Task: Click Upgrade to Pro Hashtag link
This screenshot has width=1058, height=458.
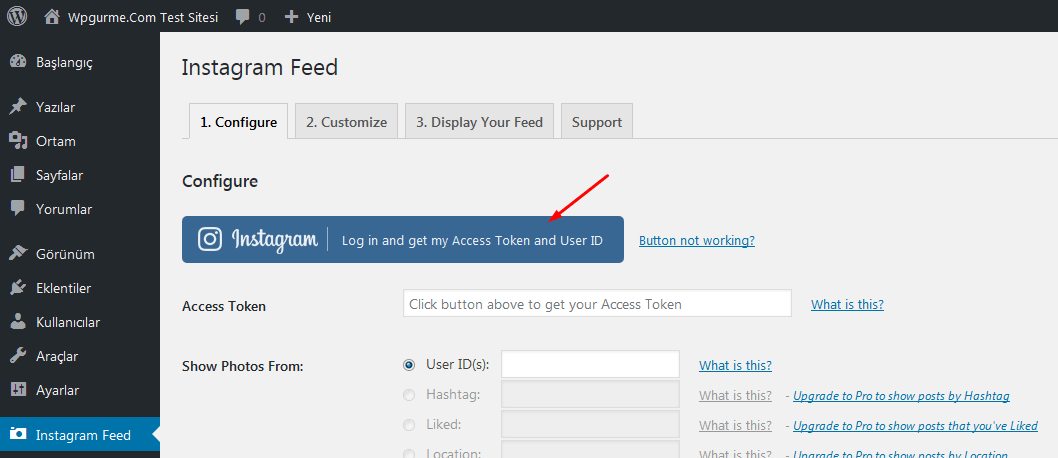Action: [901, 396]
